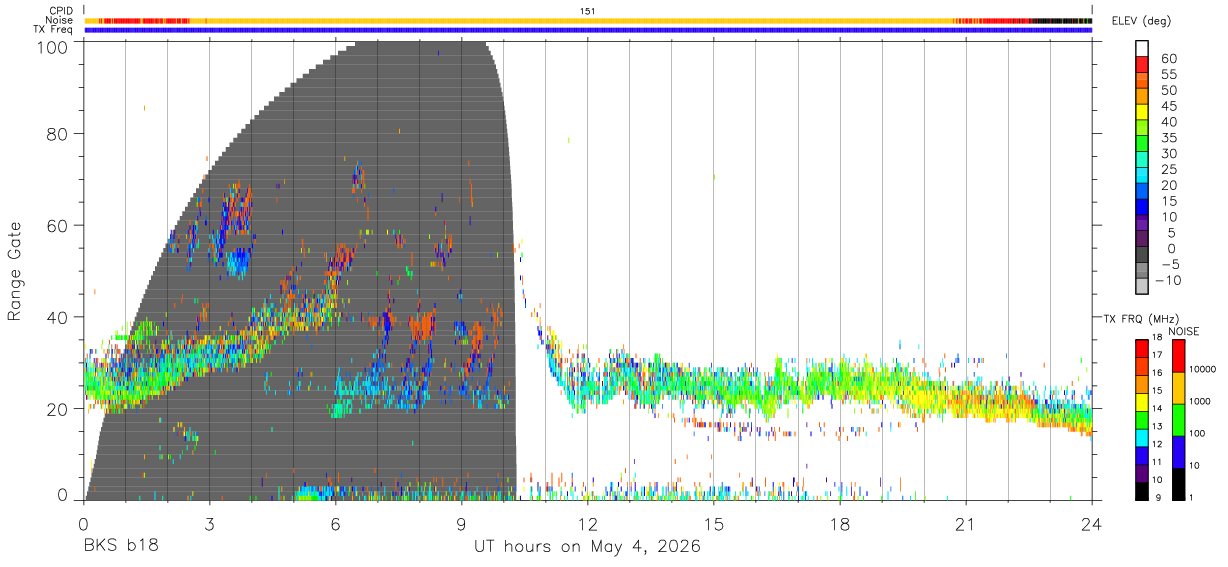Click the 55 label on the elevation scale
1228x567 pixels.
[1169, 74]
